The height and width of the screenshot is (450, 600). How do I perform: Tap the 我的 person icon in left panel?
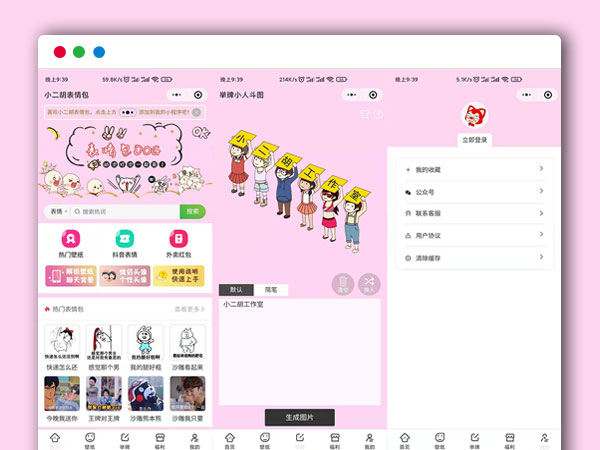[195, 437]
